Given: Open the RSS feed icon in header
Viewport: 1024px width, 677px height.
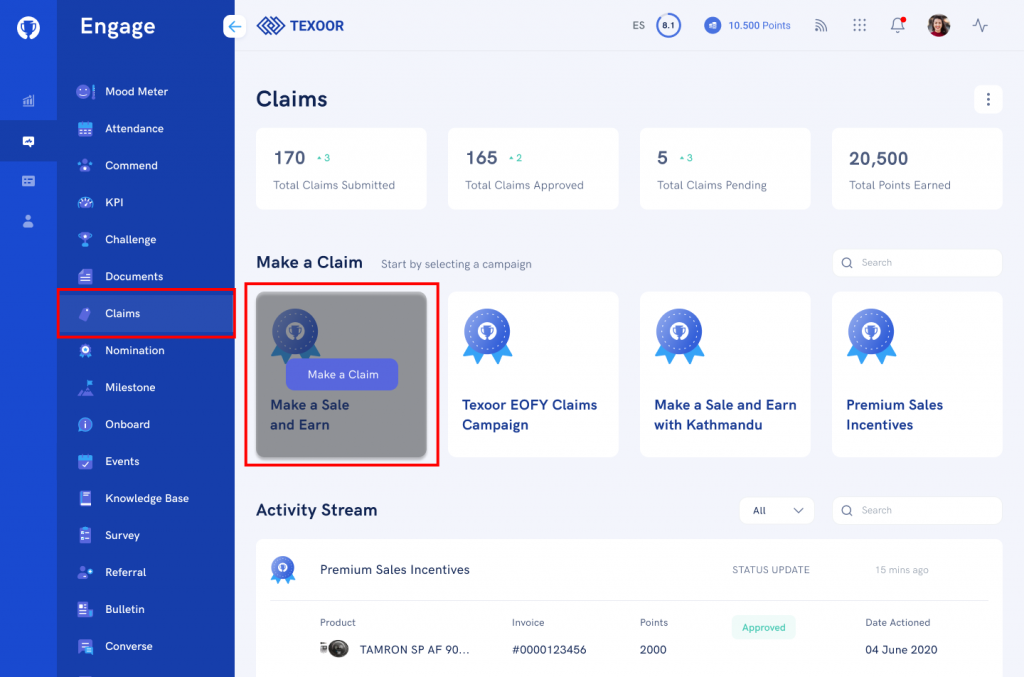Looking at the screenshot, I should [x=821, y=25].
